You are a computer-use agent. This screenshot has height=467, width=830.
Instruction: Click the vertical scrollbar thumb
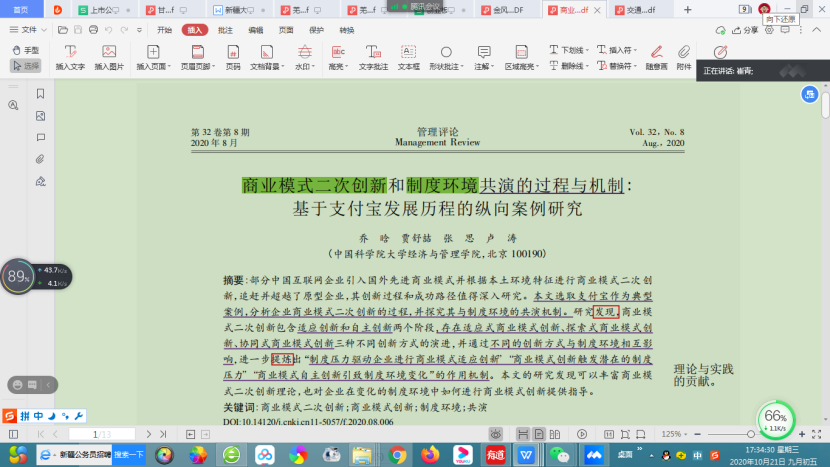tap(825, 106)
